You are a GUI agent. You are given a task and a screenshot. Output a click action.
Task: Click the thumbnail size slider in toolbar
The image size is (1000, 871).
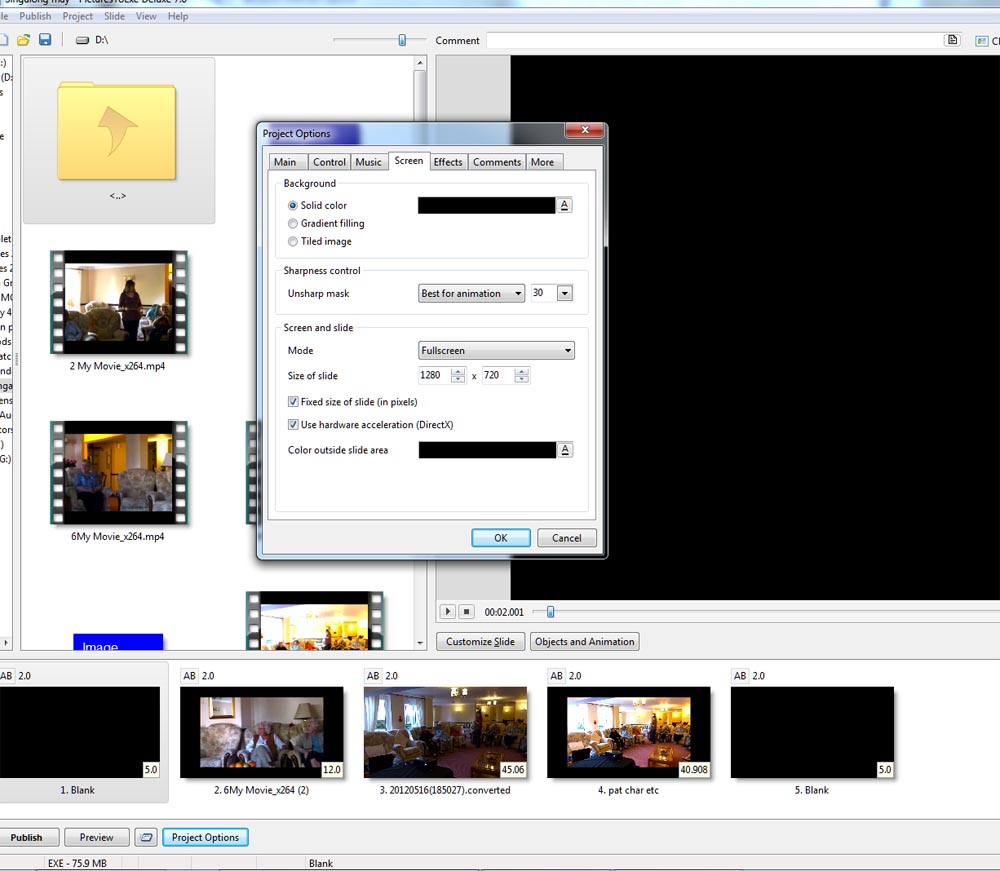[x=402, y=40]
